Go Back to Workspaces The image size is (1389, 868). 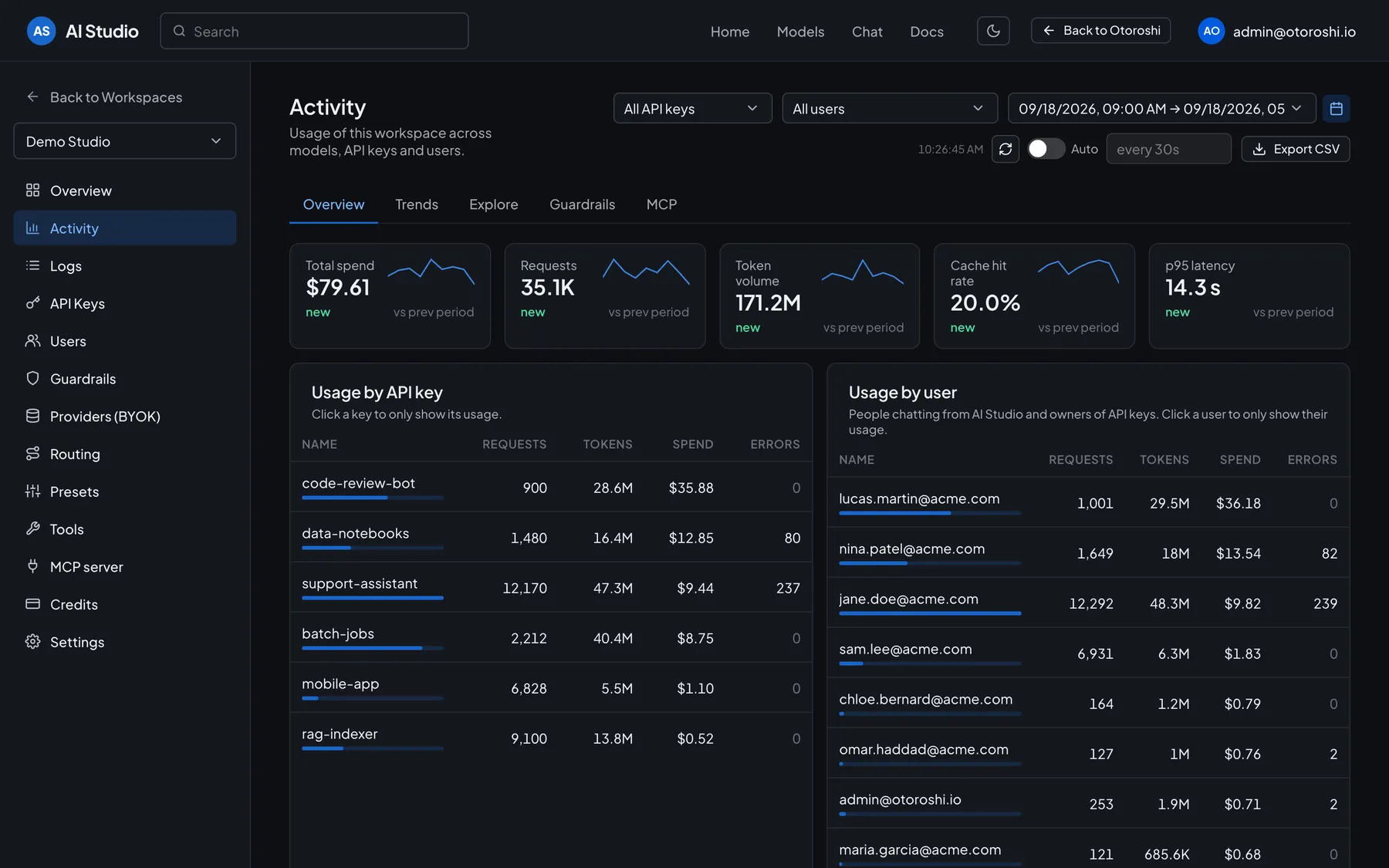[106, 97]
